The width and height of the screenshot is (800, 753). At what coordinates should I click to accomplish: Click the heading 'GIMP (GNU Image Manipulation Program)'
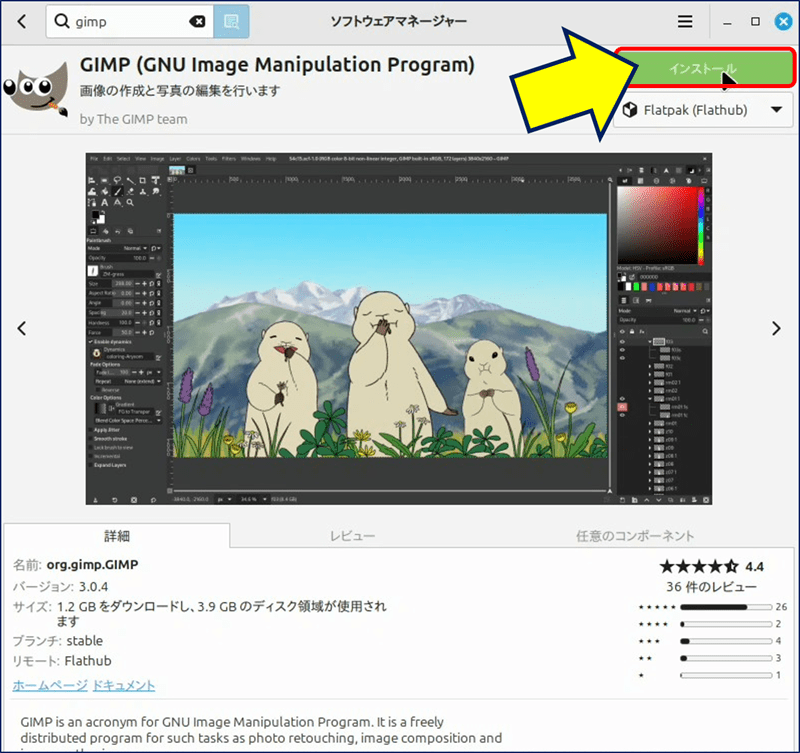point(277,65)
